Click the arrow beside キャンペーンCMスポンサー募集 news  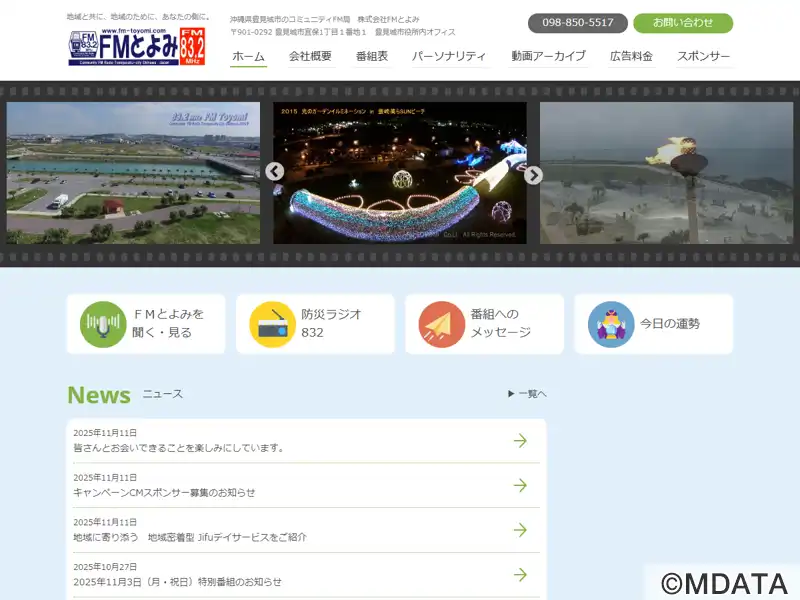[x=520, y=485]
